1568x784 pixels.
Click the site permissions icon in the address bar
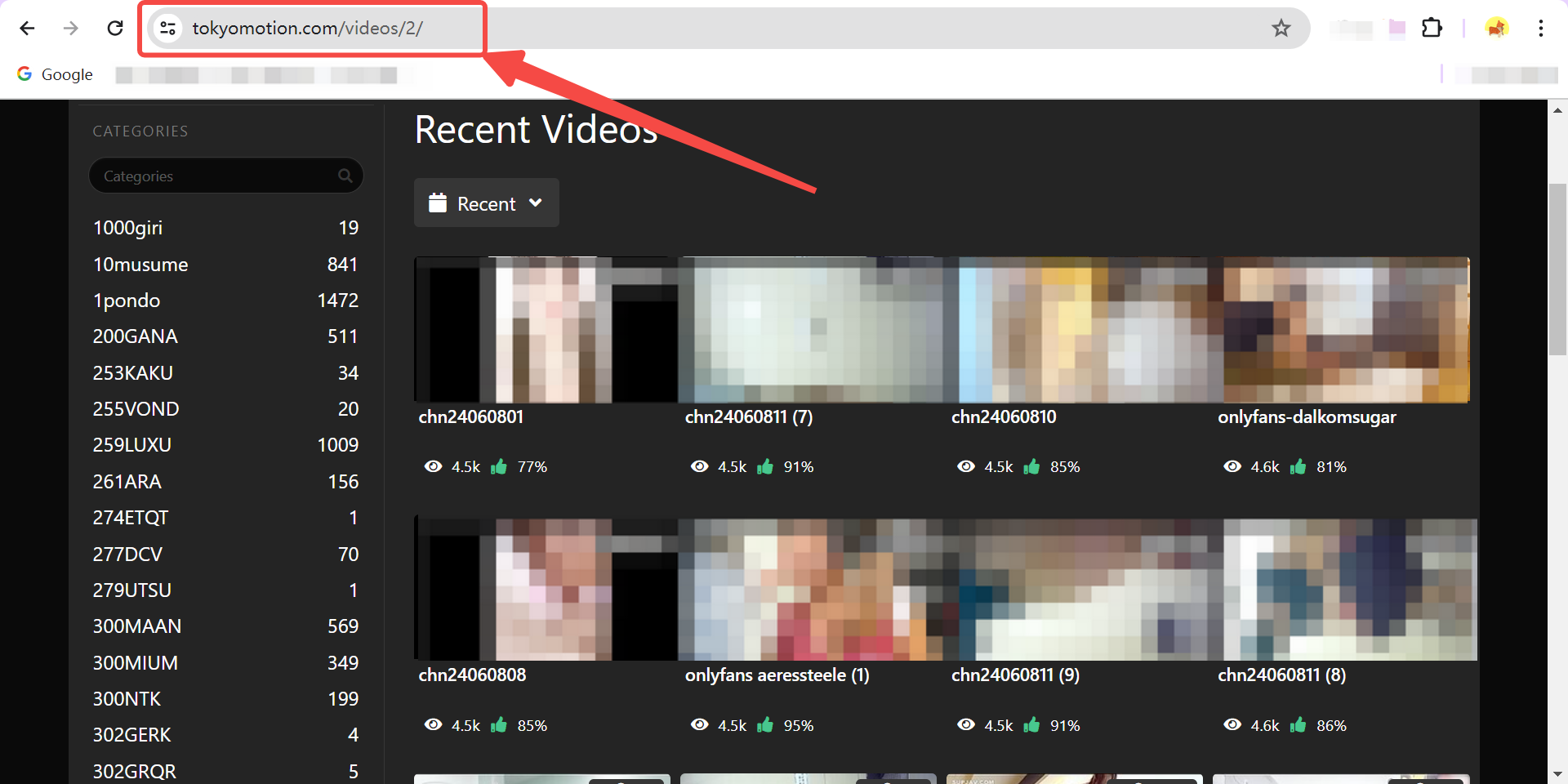pos(167,28)
